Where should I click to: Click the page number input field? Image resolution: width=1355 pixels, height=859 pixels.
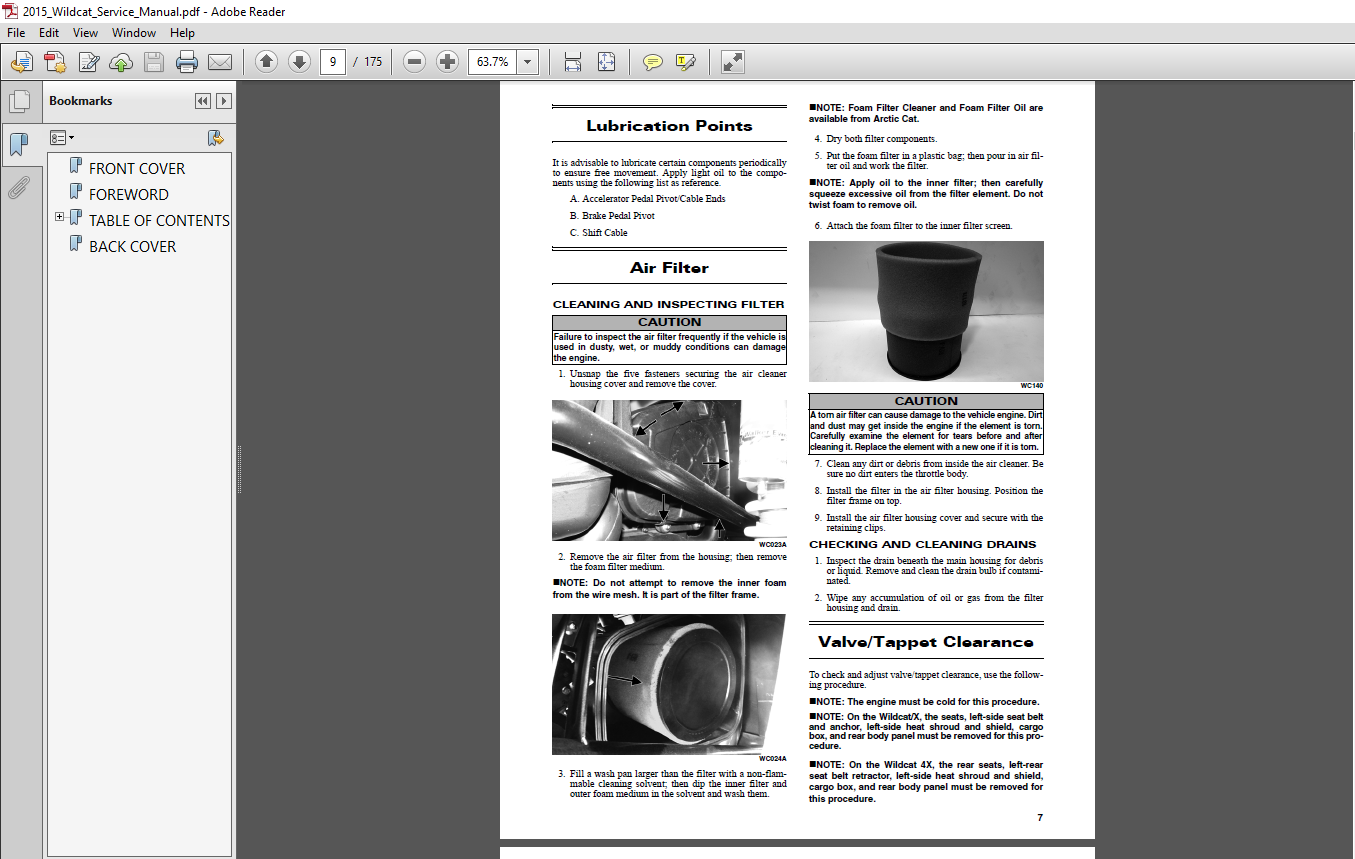333,62
